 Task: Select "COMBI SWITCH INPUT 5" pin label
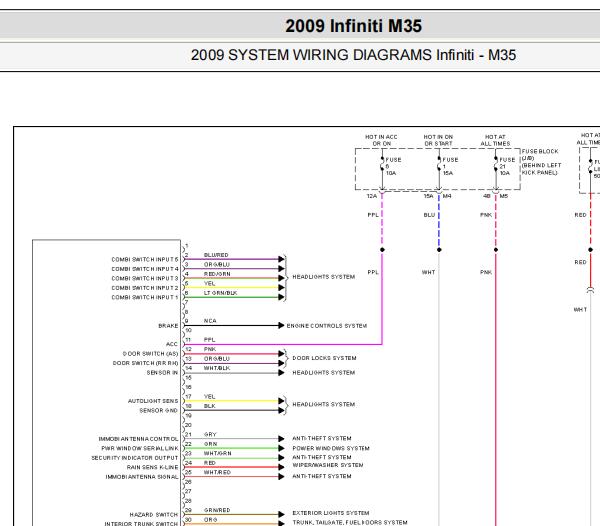pos(145,259)
